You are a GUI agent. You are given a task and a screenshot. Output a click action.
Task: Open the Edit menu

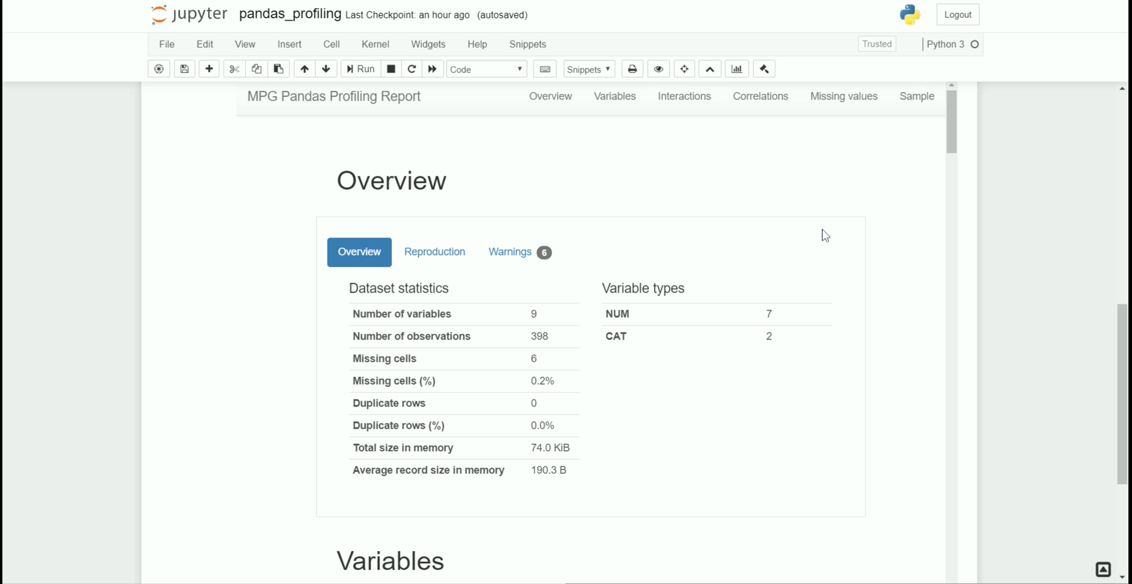click(204, 44)
